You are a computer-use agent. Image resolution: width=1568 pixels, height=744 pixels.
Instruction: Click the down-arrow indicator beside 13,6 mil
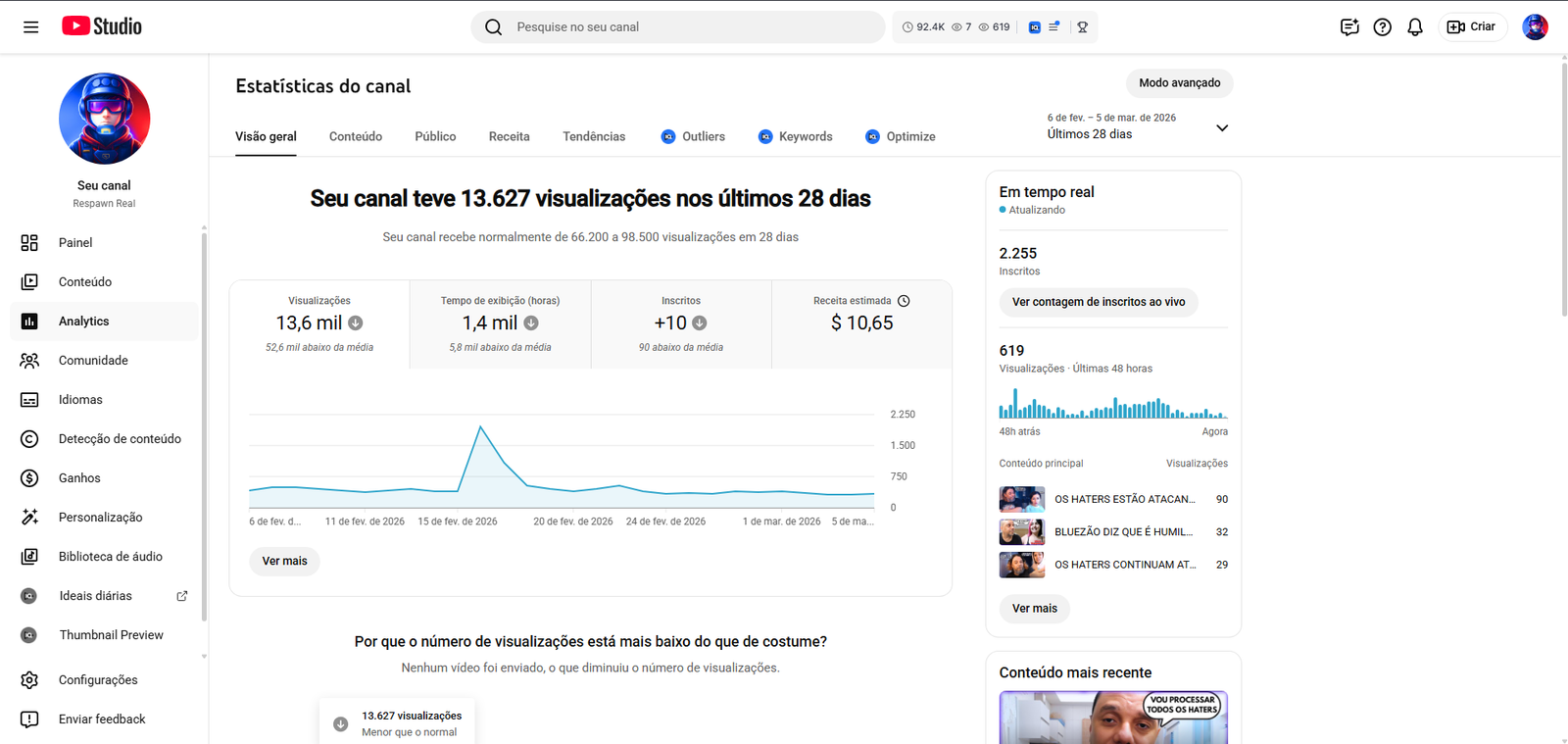356,322
